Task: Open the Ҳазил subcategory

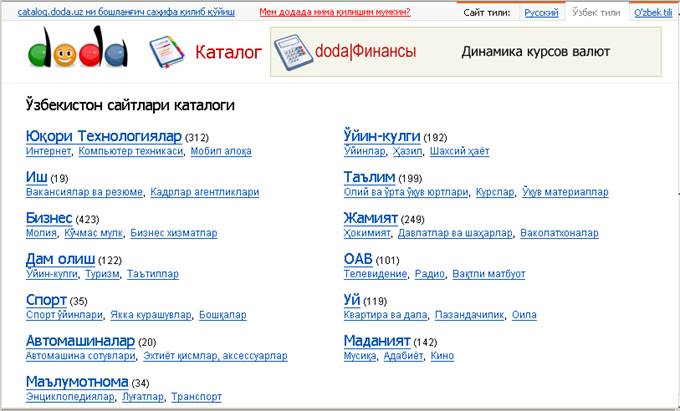Action: [407, 151]
